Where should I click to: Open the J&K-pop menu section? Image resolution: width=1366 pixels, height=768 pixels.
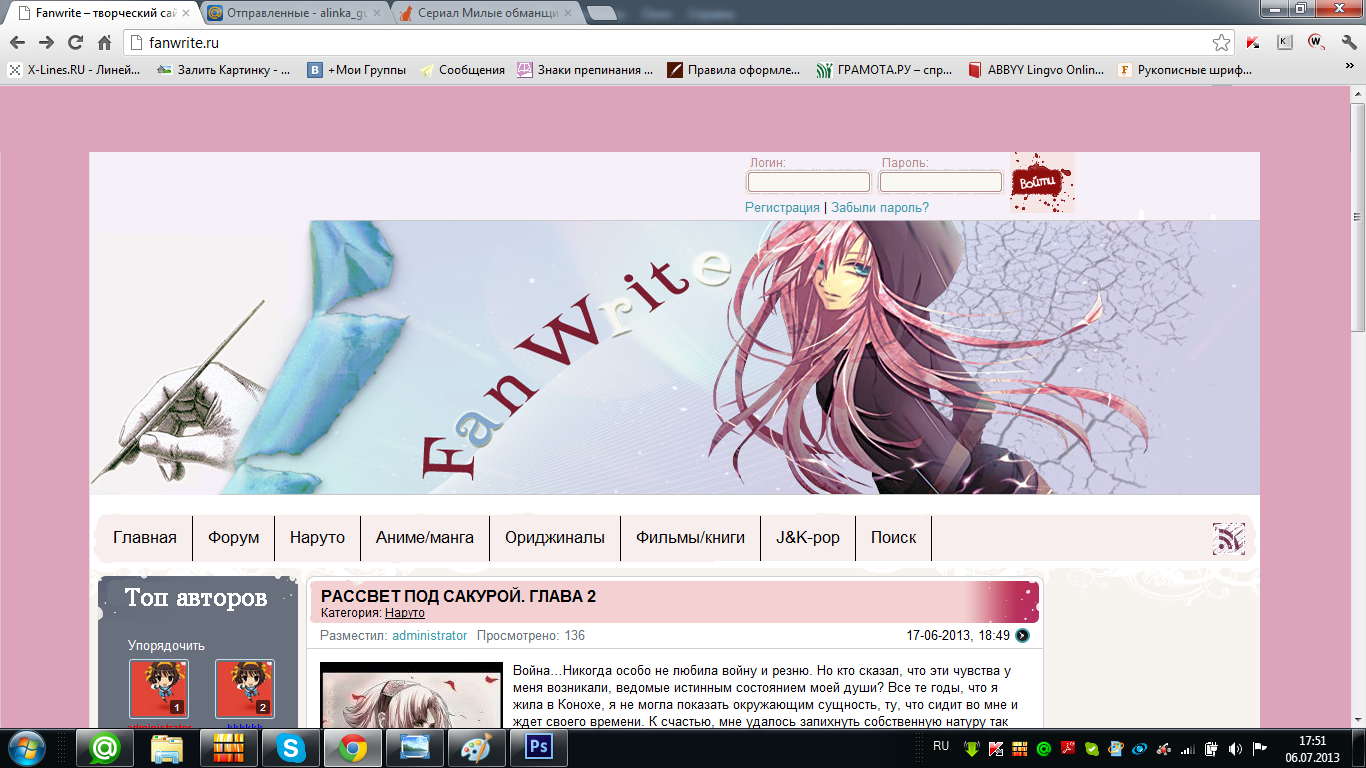808,538
